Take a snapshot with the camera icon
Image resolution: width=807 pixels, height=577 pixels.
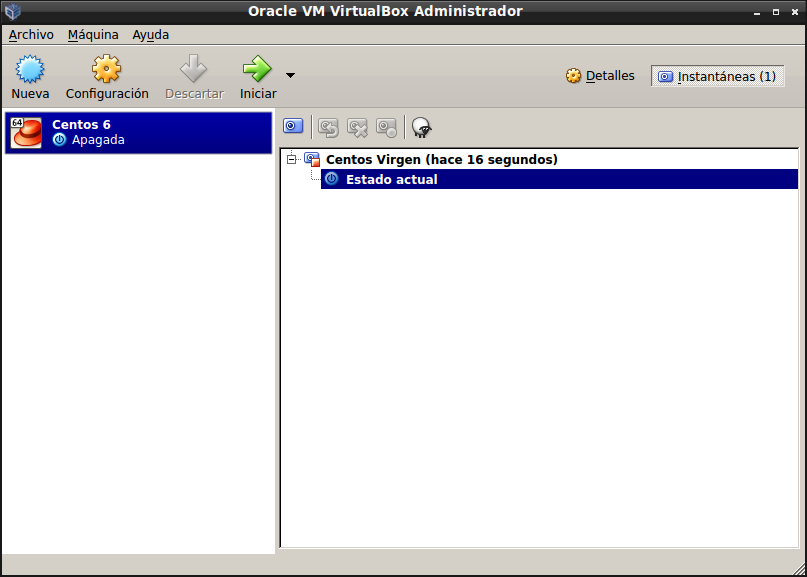[x=293, y=126]
